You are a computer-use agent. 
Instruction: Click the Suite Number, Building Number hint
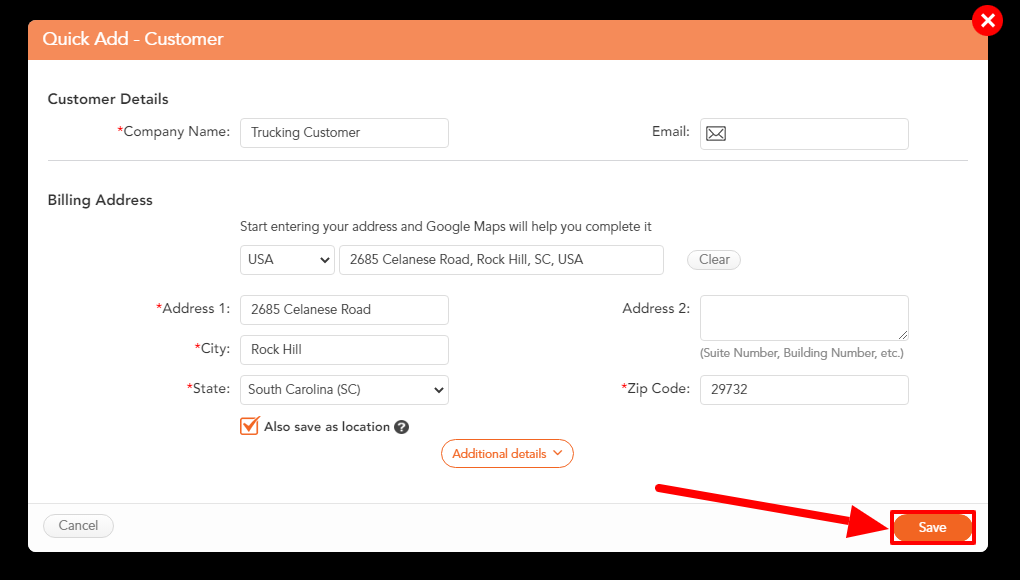[x=801, y=353]
